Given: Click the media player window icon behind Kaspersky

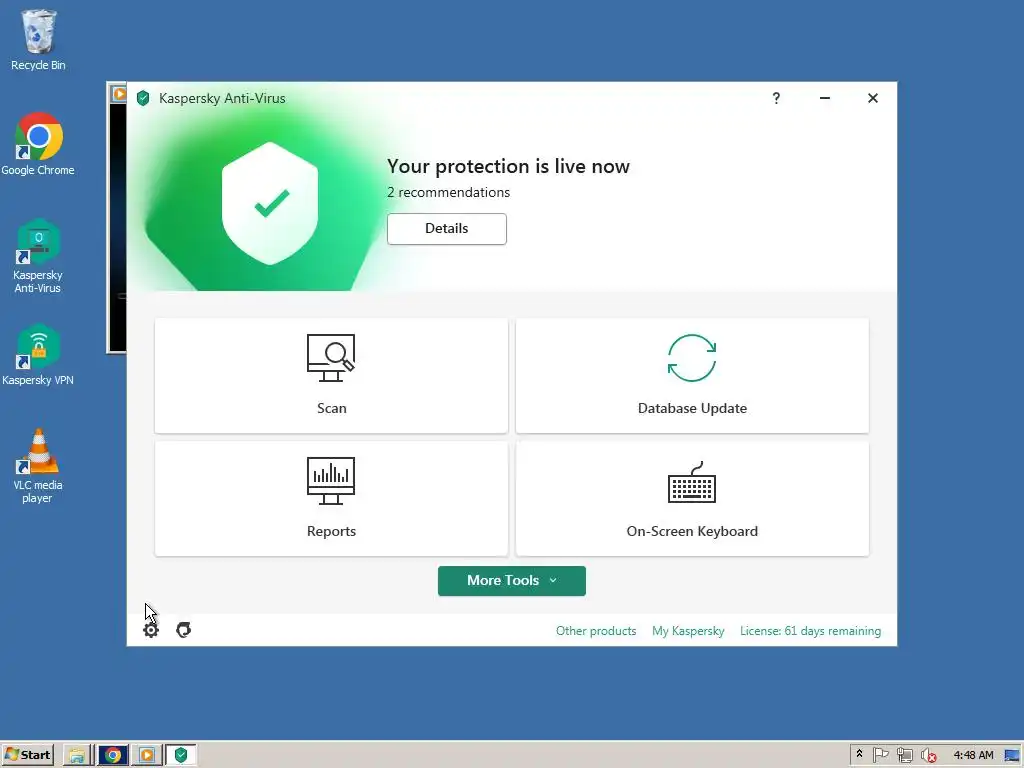Looking at the screenshot, I should coord(118,93).
